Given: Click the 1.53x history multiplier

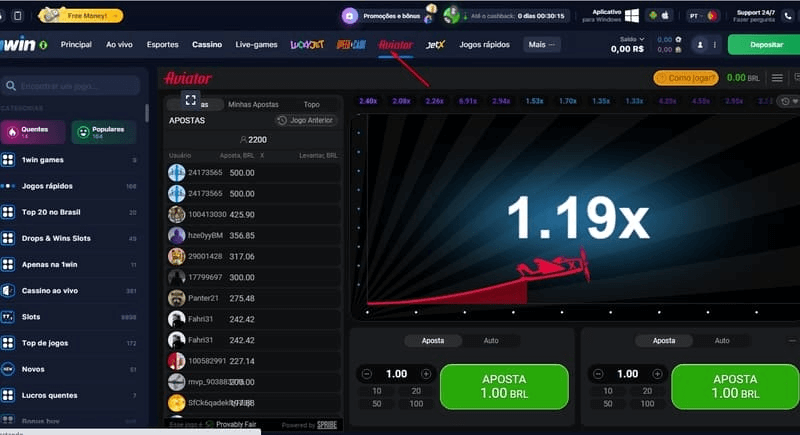Looking at the screenshot, I should pos(534,101).
